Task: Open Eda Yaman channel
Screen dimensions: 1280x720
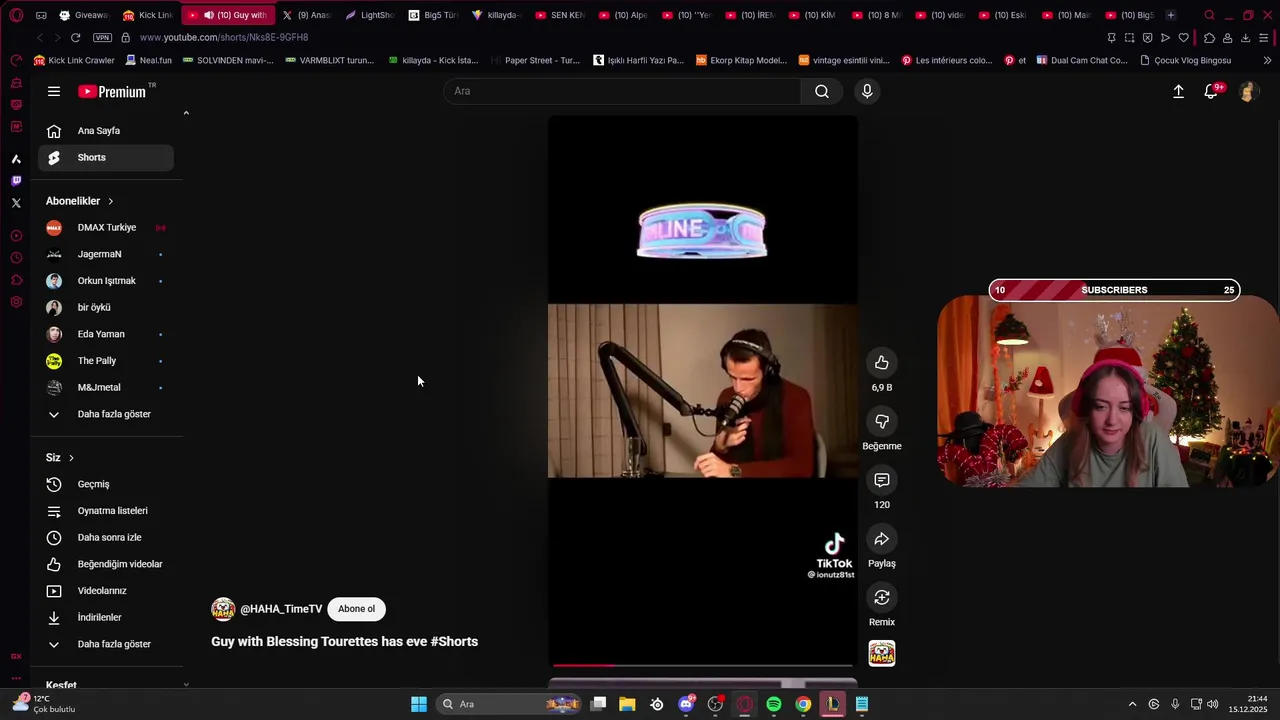Action: [x=106, y=334]
